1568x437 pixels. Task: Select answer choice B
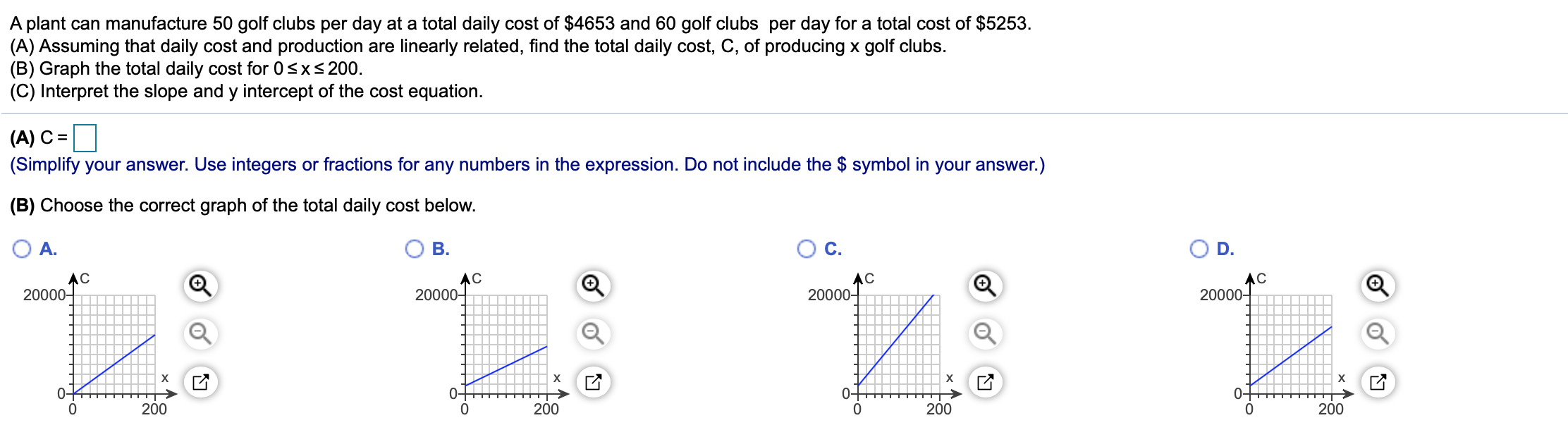pyautogui.click(x=415, y=248)
